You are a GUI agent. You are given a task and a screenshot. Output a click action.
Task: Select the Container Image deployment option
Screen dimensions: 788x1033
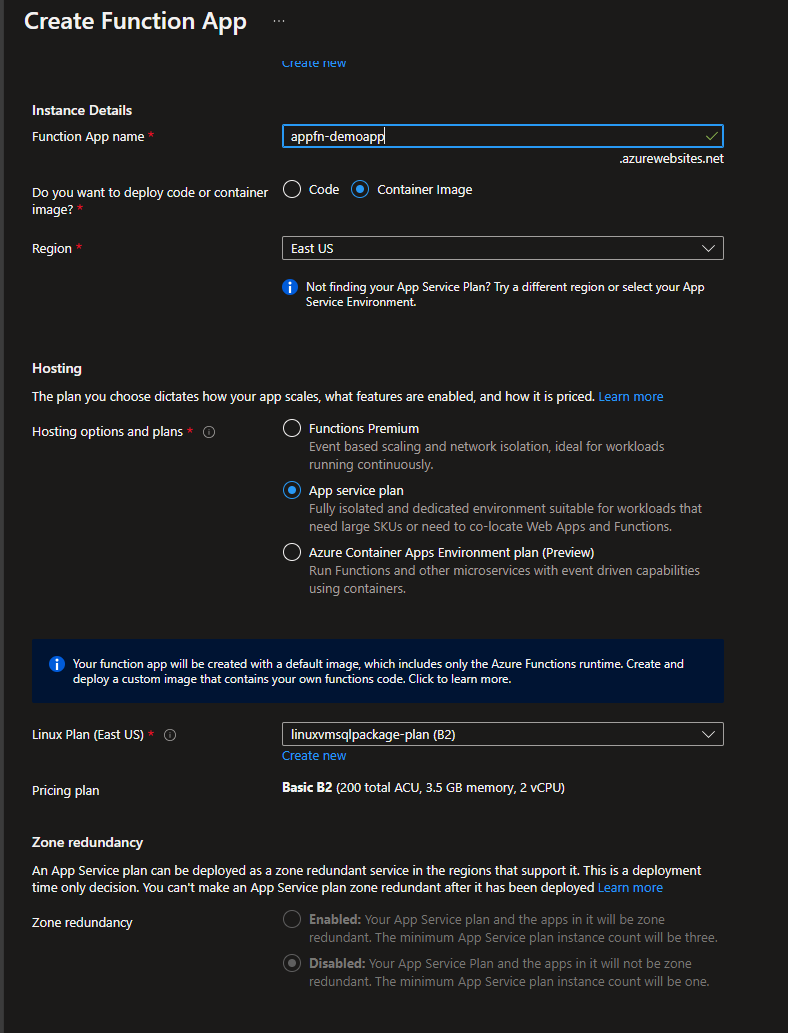[360, 190]
